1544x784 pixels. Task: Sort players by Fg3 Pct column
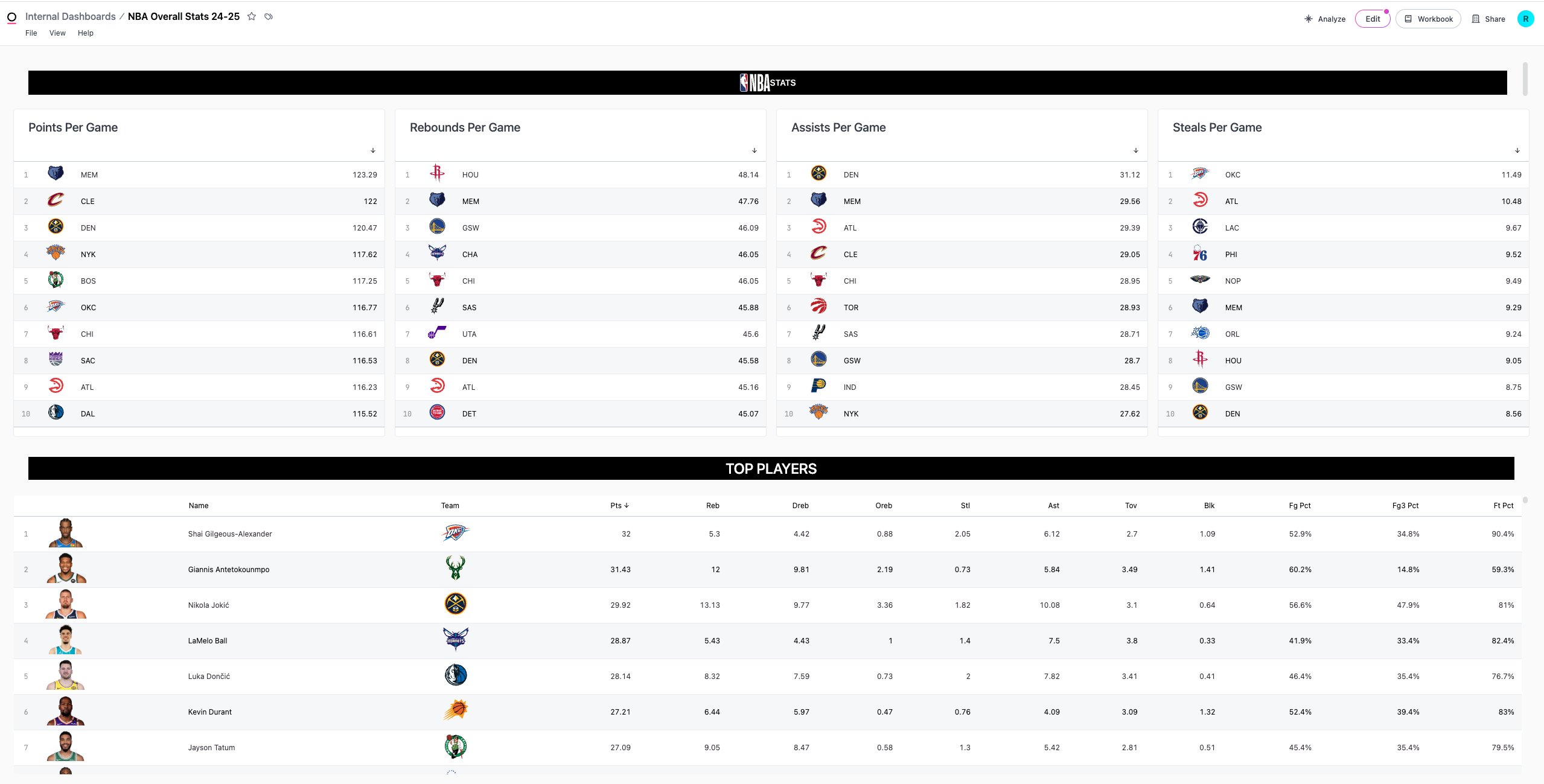pyautogui.click(x=1405, y=506)
